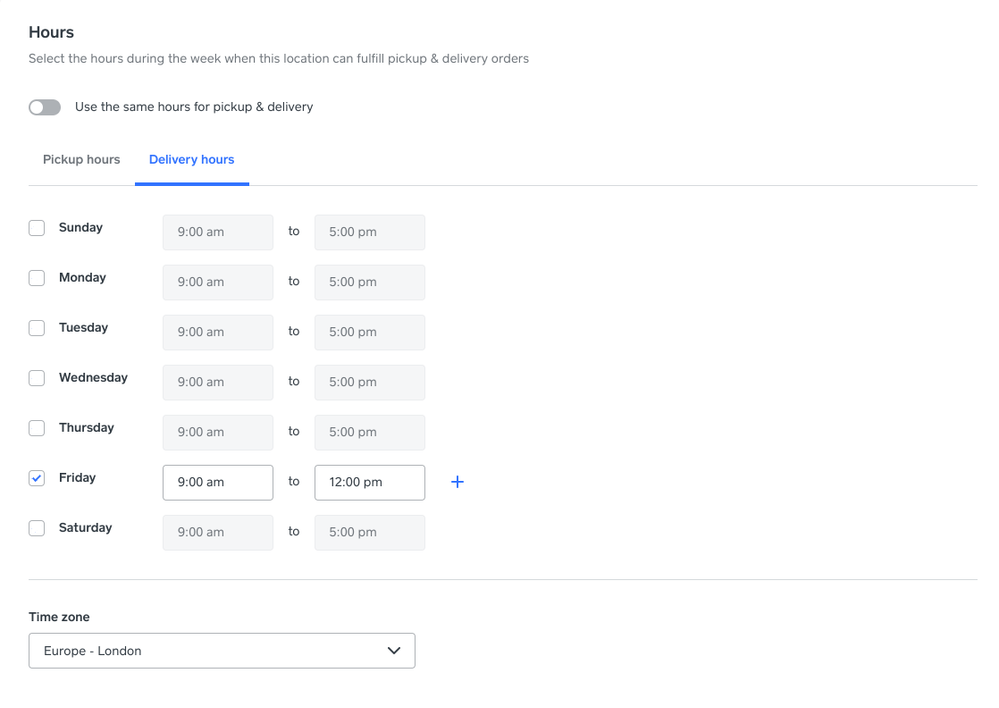Screen dimensions: 999x708
Task: Enable the Sunday checkbox
Action: pyautogui.click(x=37, y=228)
